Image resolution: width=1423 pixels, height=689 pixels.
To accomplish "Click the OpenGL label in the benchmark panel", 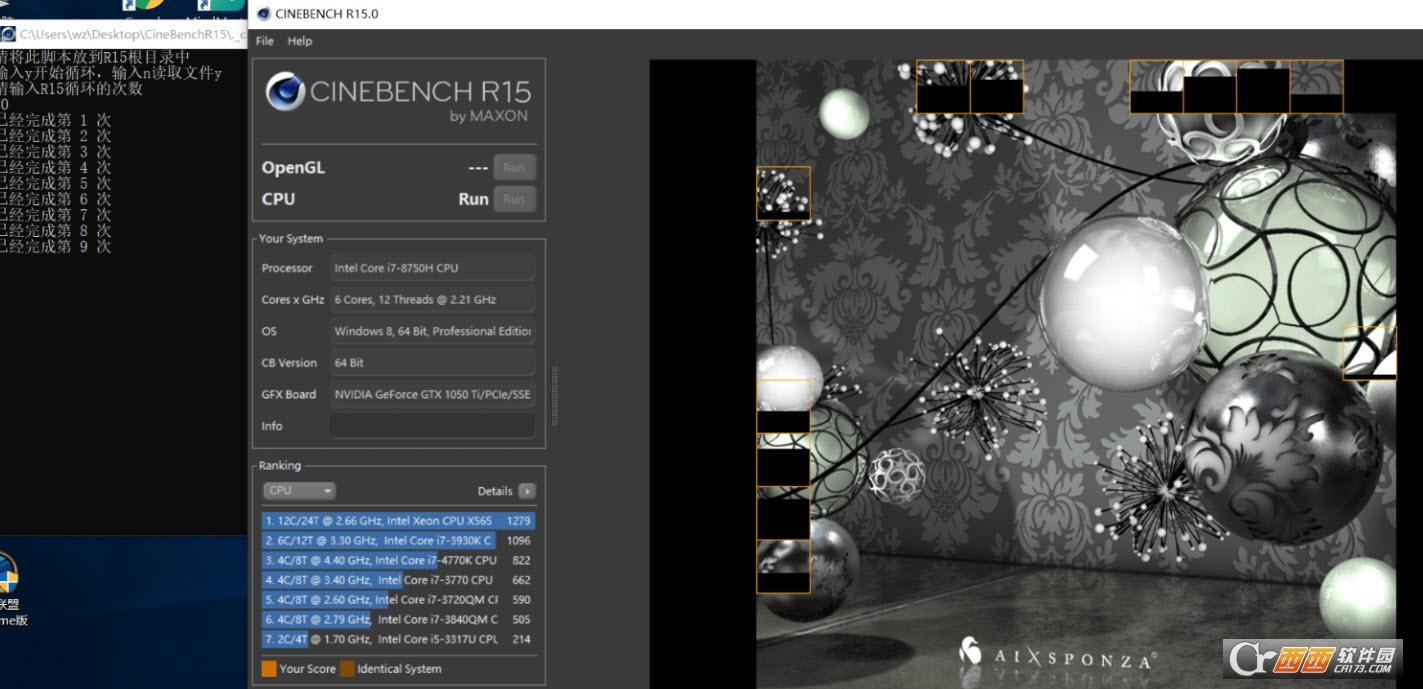I will pyautogui.click(x=293, y=168).
